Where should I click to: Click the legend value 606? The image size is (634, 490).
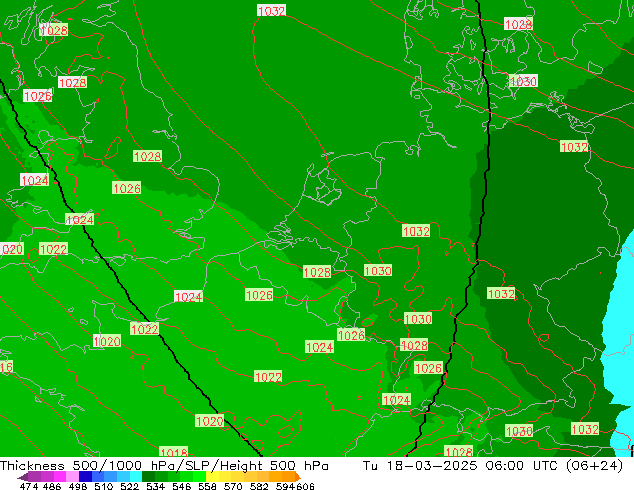pyautogui.click(x=305, y=486)
